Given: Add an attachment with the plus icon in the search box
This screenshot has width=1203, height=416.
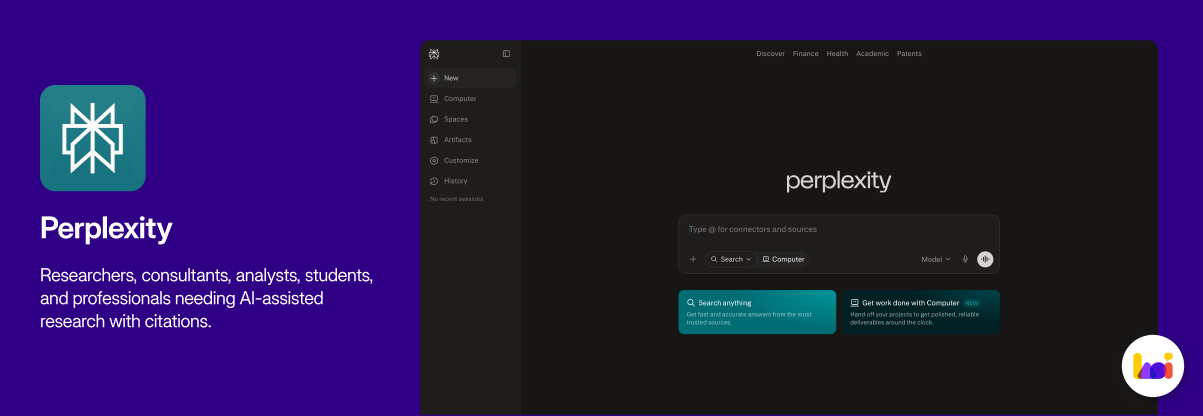Looking at the screenshot, I should point(693,259).
